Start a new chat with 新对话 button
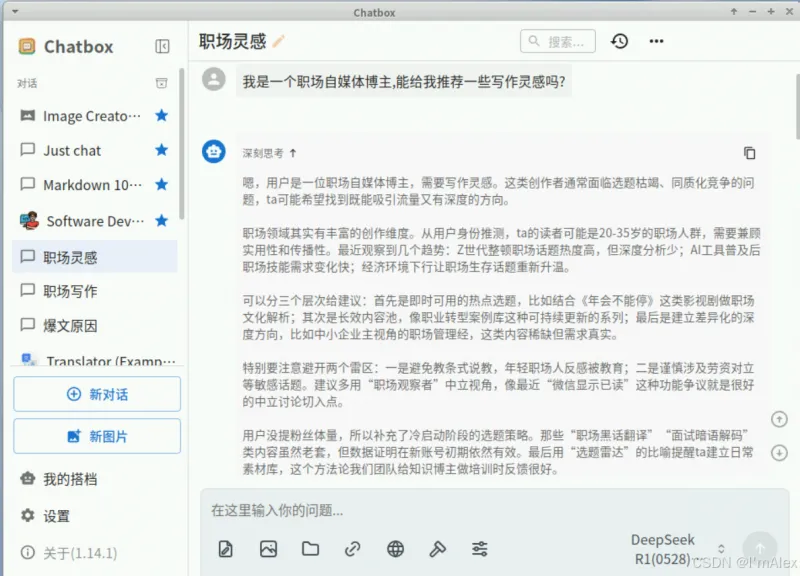800x576 pixels. pyautogui.click(x=97, y=394)
